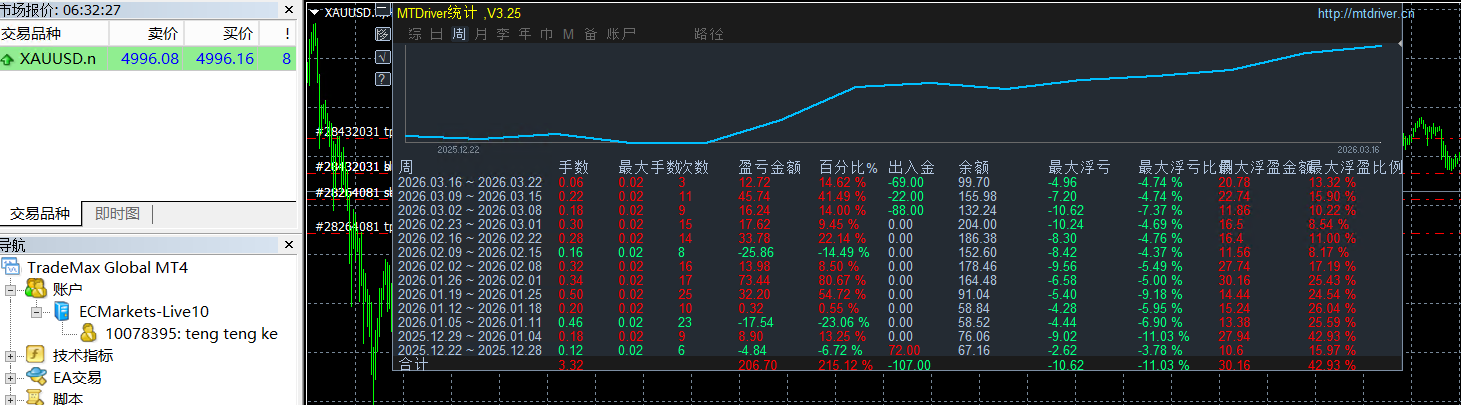Click the ECMarkets-Live10 server icon

tap(62, 311)
